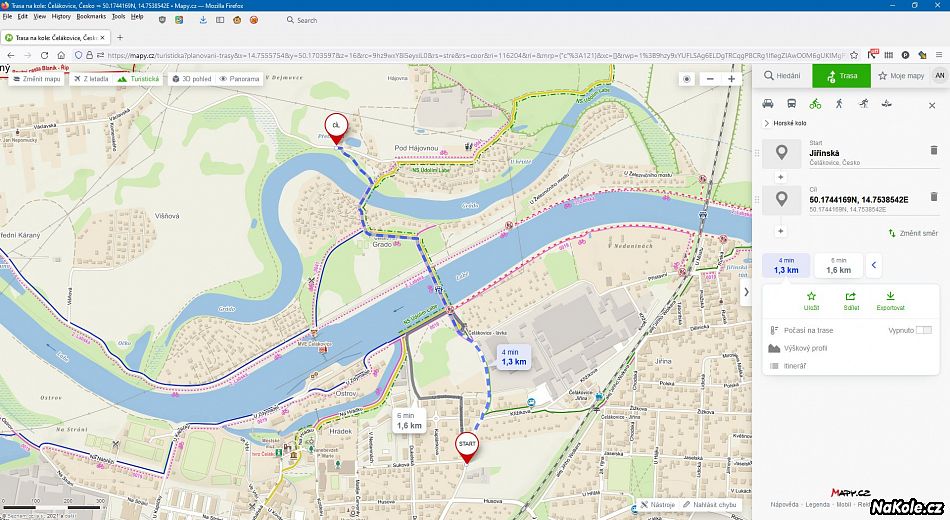Click Exportovat to export the route
The width and height of the screenshot is (950, 520).
[x=890, y=301]
